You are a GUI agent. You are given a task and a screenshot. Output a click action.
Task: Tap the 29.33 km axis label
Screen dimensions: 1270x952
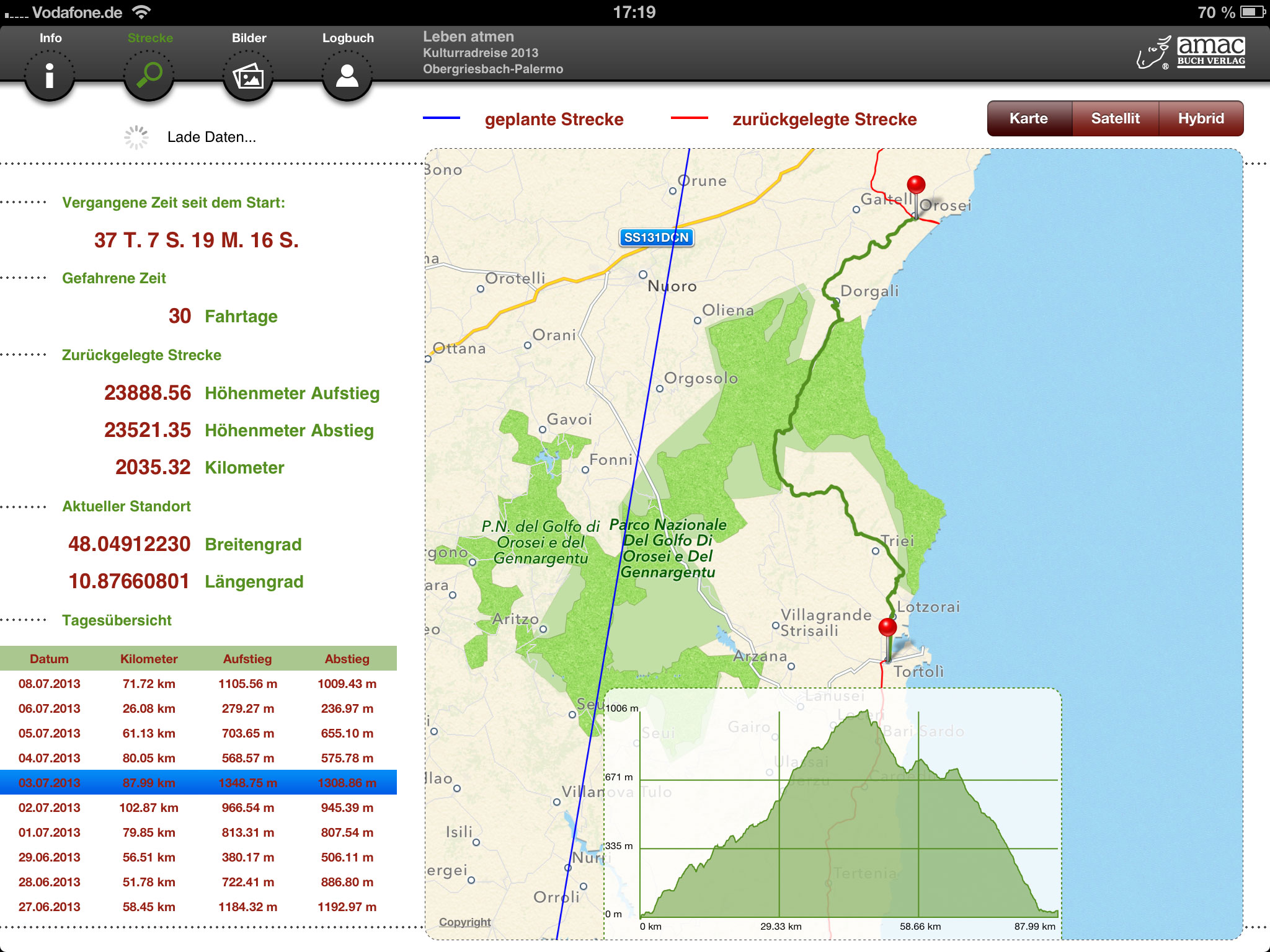[x=781, y=927]
